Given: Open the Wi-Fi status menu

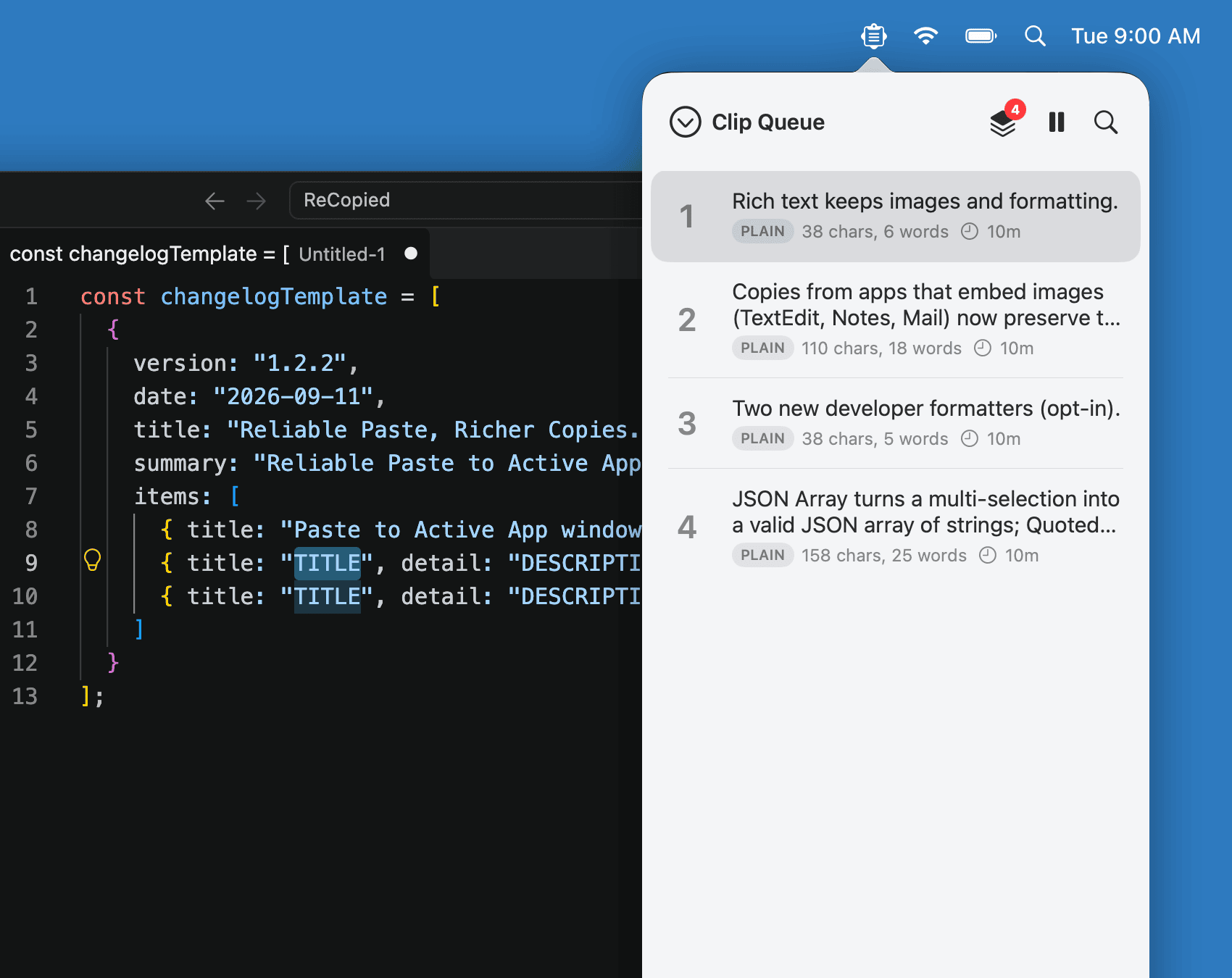Looking at the screenshot, I should coord(925,35).
